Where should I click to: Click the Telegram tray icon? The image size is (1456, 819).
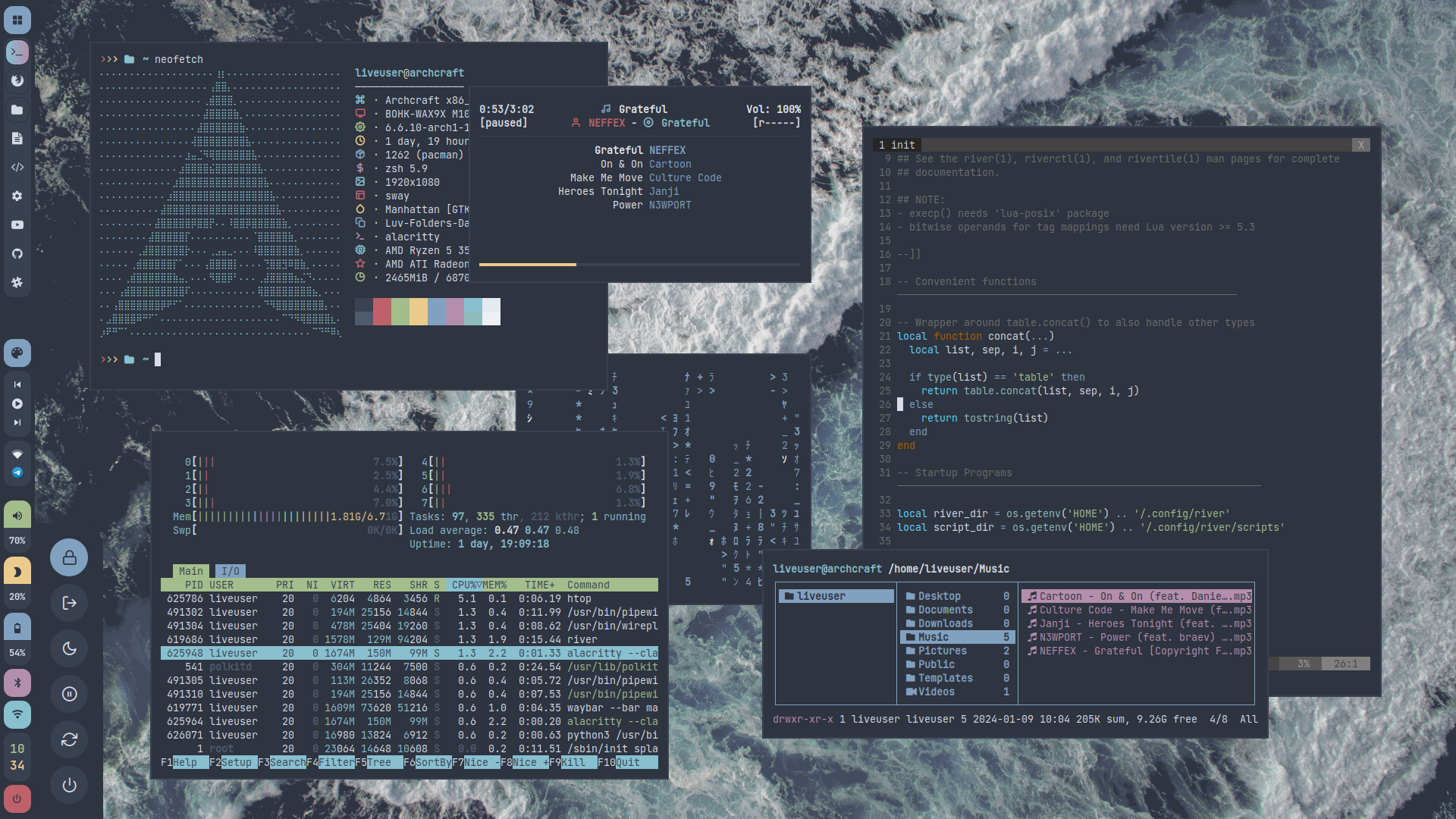tap(17, 472)
